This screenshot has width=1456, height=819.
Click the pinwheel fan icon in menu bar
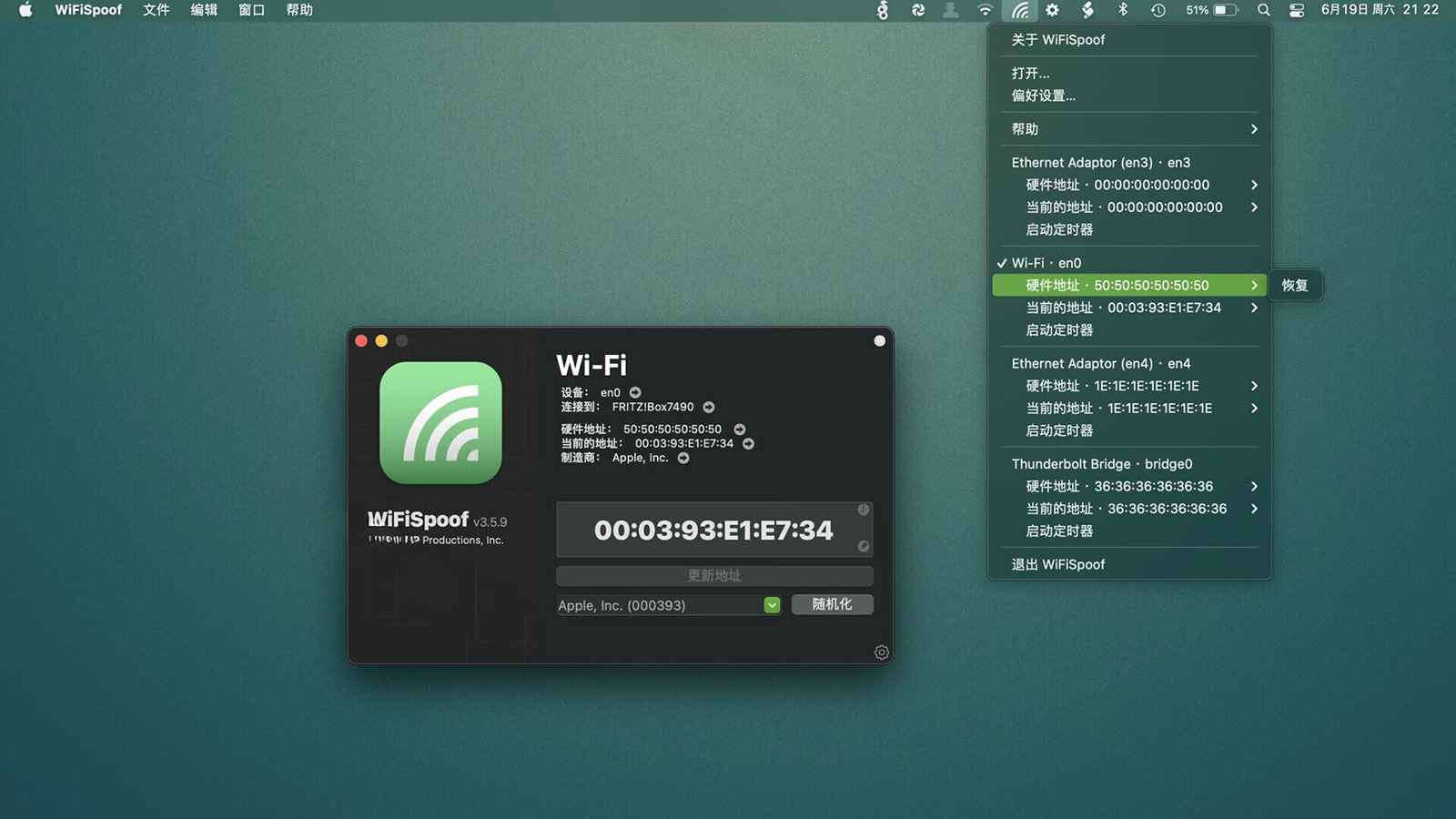click(x=918, y=10)
